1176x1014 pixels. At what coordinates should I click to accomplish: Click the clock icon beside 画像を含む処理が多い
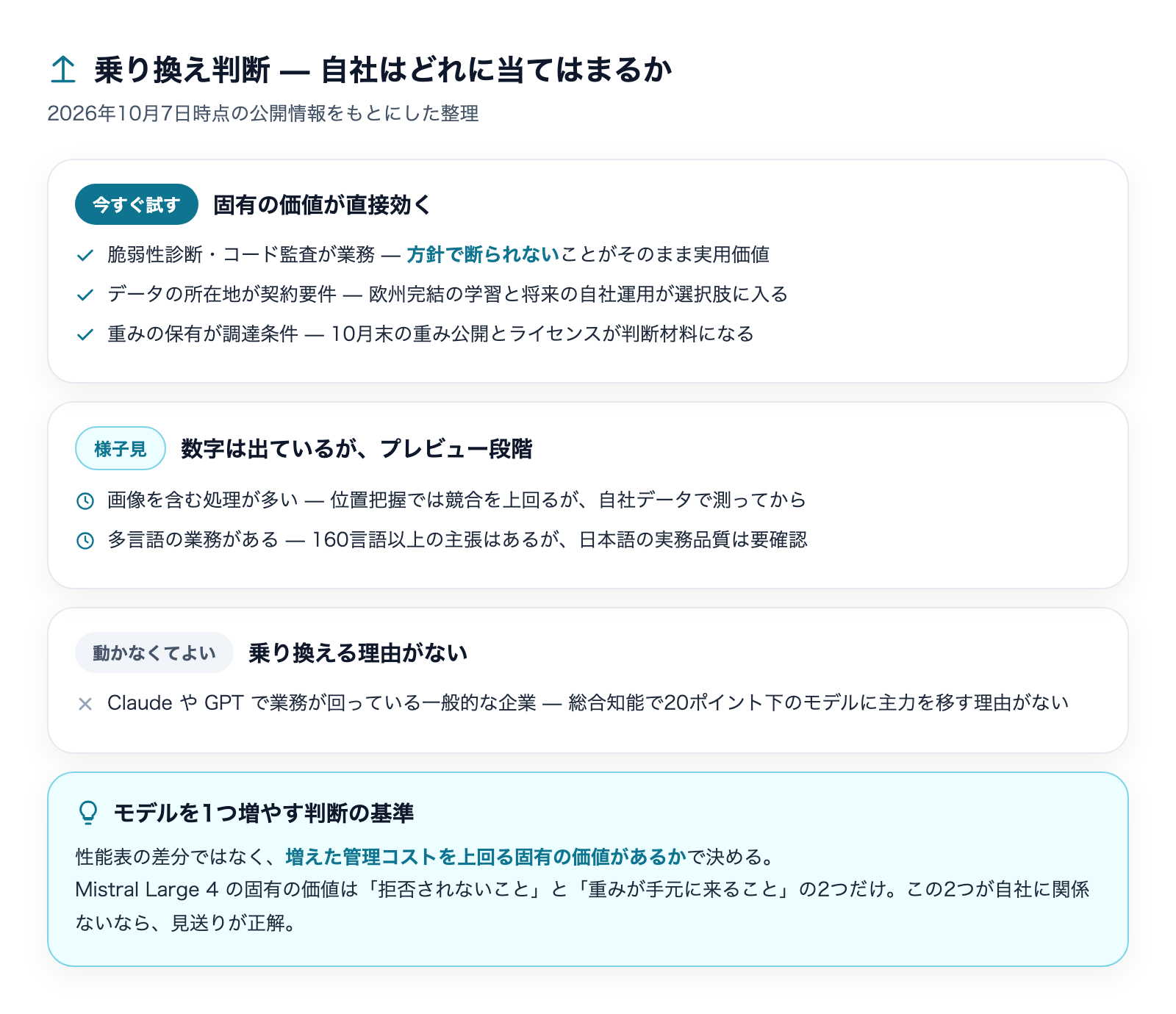tap(85, 501)
